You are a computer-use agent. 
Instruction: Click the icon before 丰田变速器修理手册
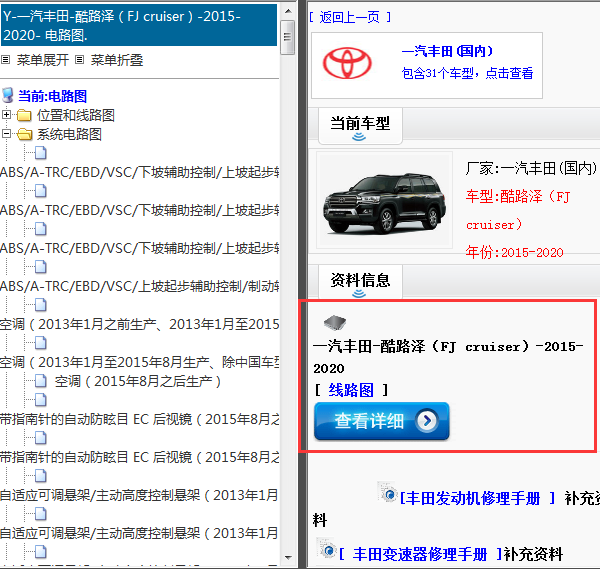(x=327, y=548)
